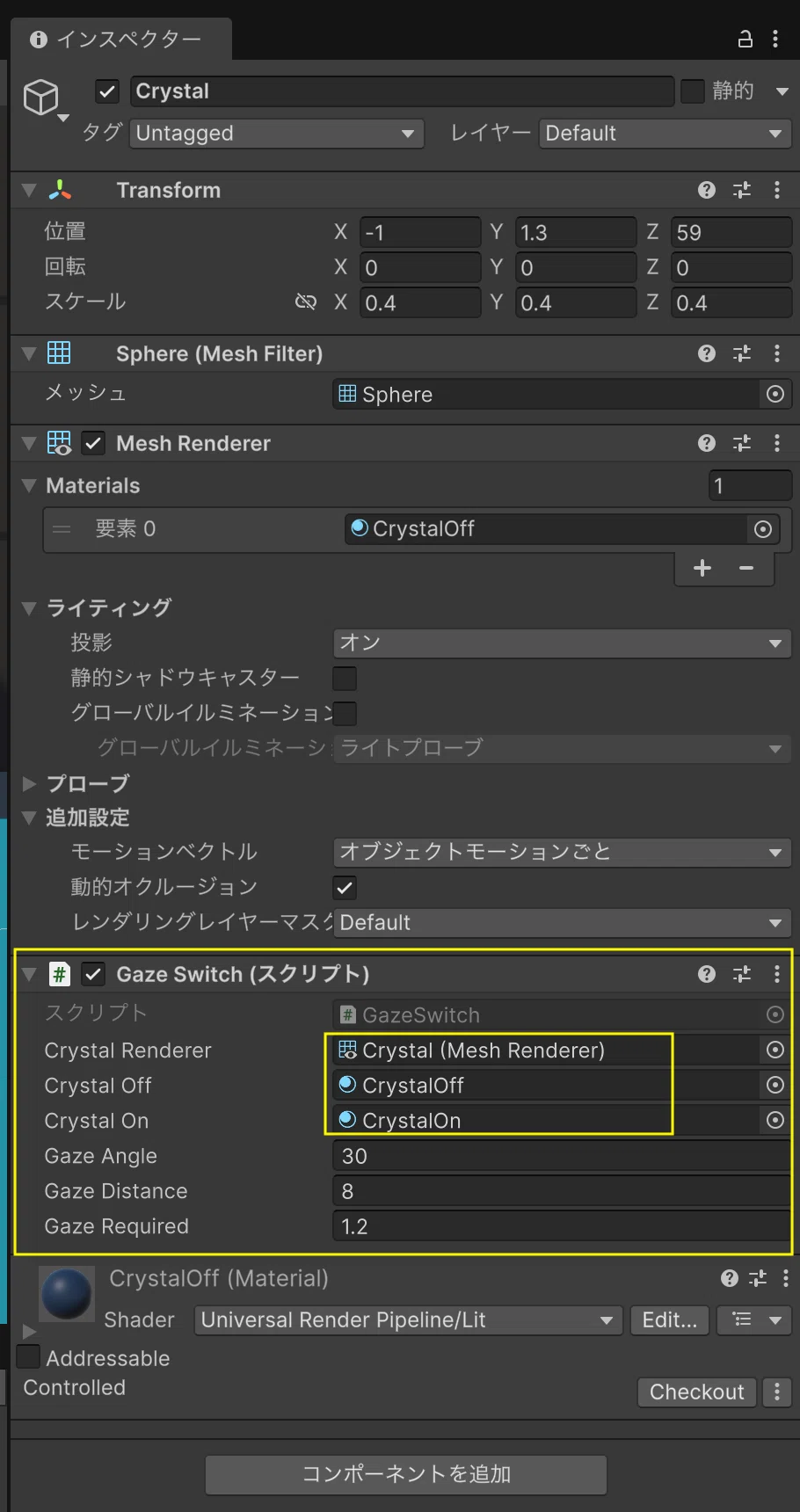Add a material element with plus button
Screen dimensions: 800x1512
(x=702, y=568)
